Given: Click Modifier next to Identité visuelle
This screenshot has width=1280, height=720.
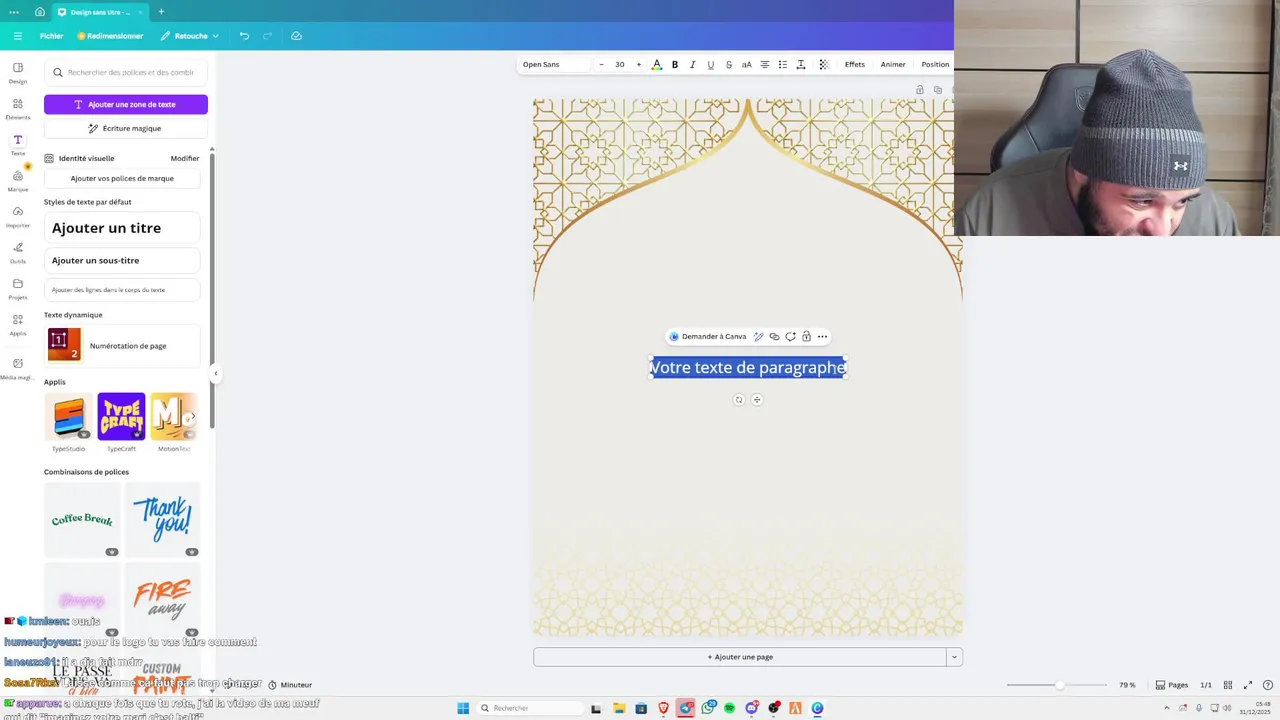Looking at the screenshot, I should pos(185,158).
